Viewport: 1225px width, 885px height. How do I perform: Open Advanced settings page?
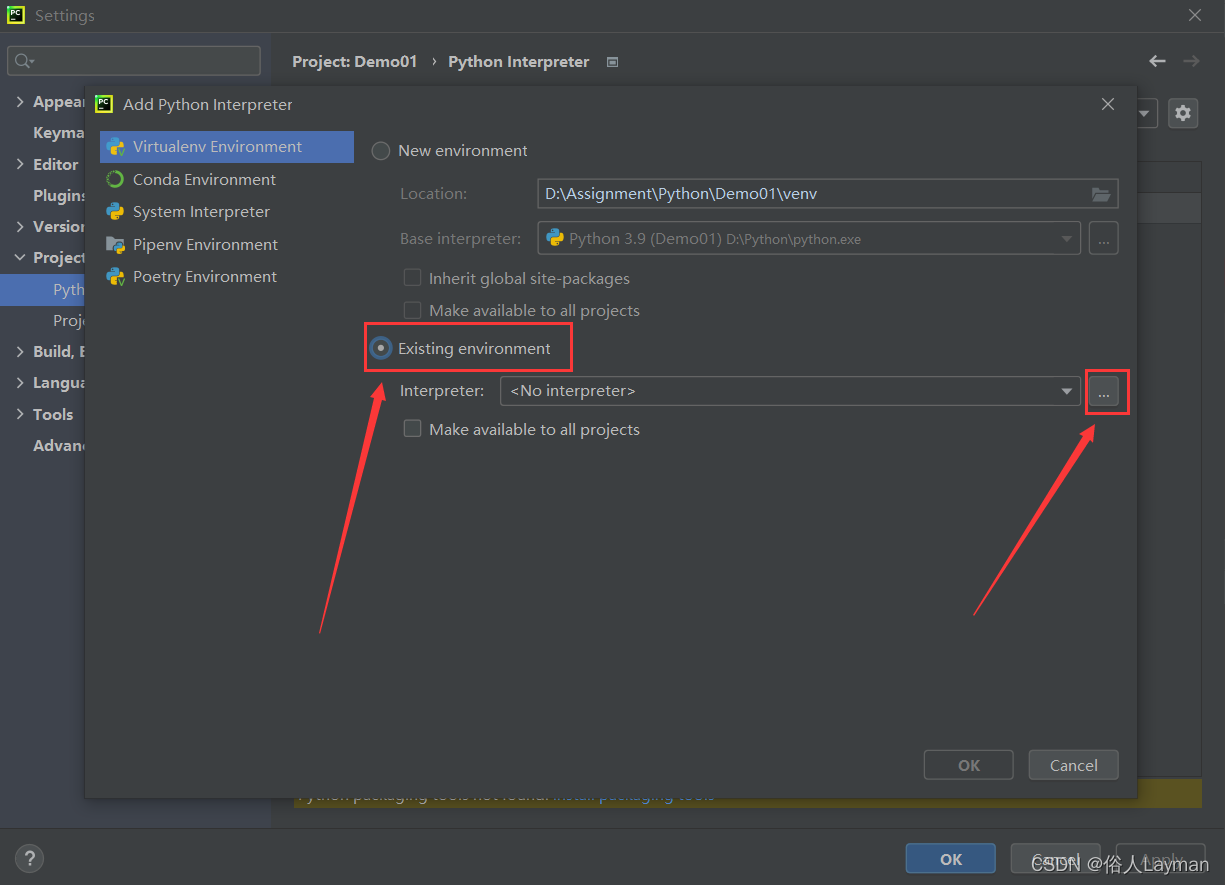59,445
